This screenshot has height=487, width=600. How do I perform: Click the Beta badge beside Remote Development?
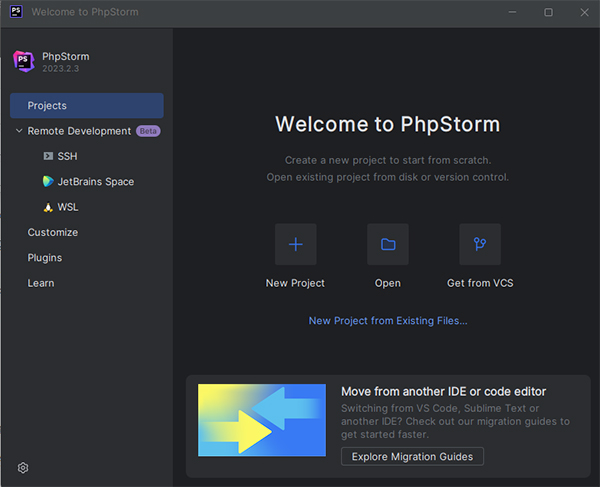tap(148, 131)
